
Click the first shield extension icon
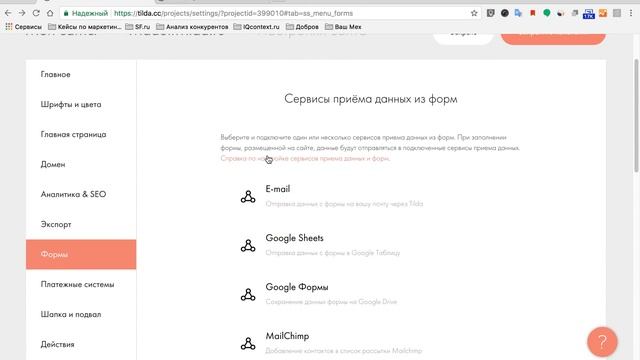491,13
